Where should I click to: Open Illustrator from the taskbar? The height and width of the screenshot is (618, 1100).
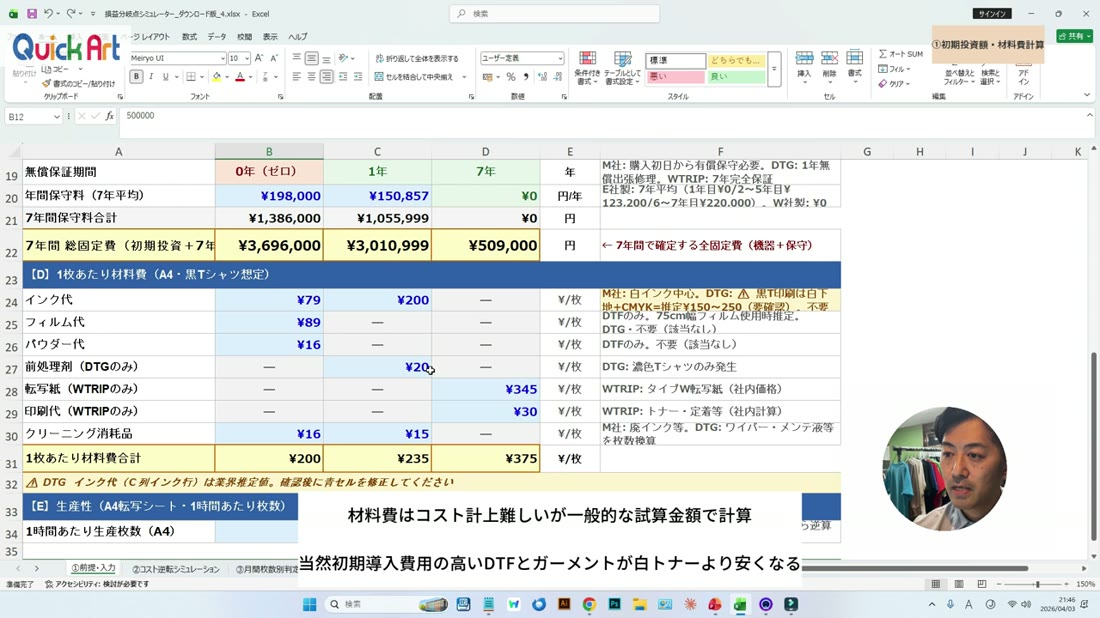[x=564, y=604]
